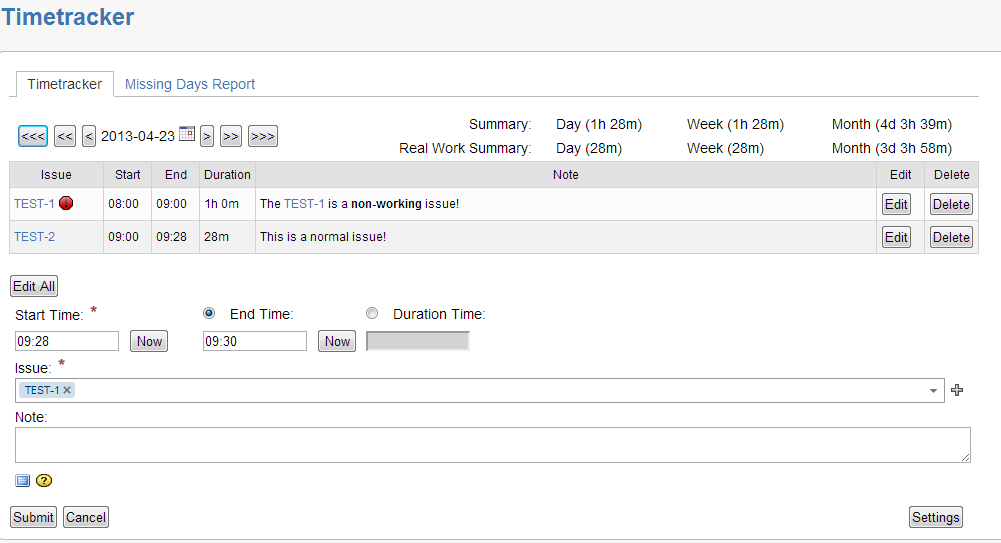Open the calendar date picker icon
Viewport: 1001px width, 543px height.
(x=186, y=134)
